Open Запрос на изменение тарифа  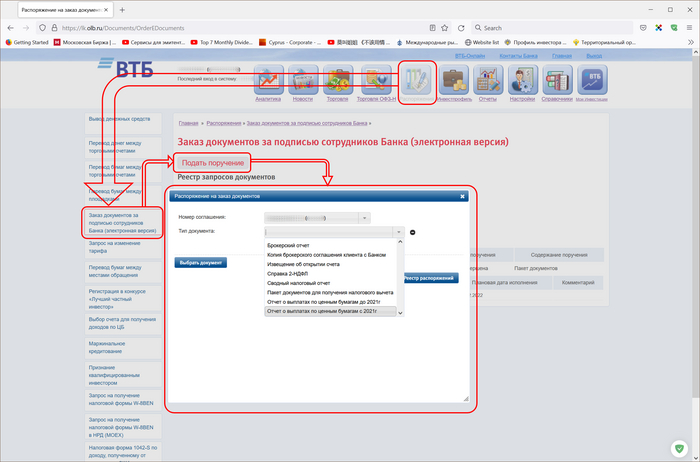point(123,247)
